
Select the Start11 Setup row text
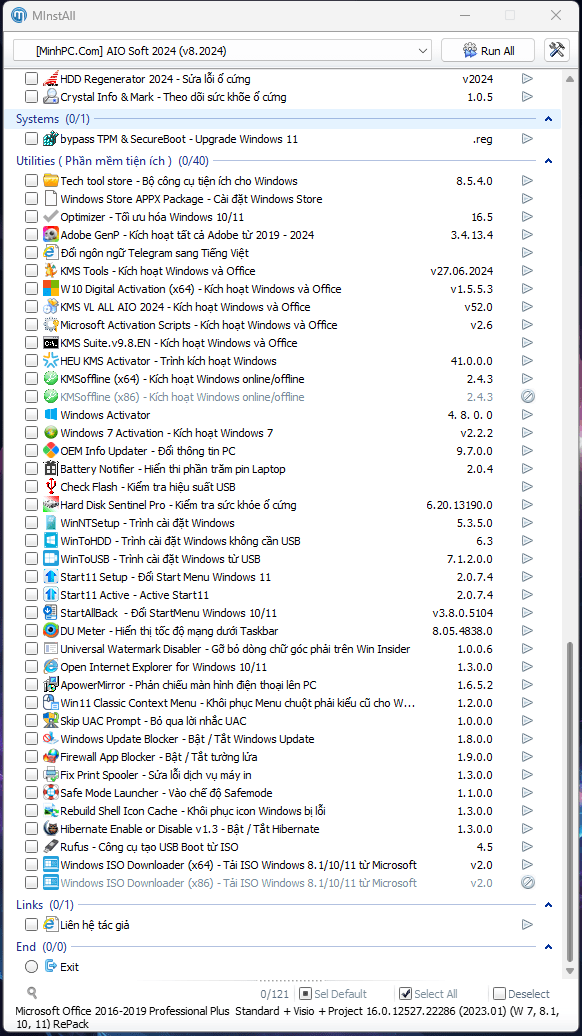point(166,577)
